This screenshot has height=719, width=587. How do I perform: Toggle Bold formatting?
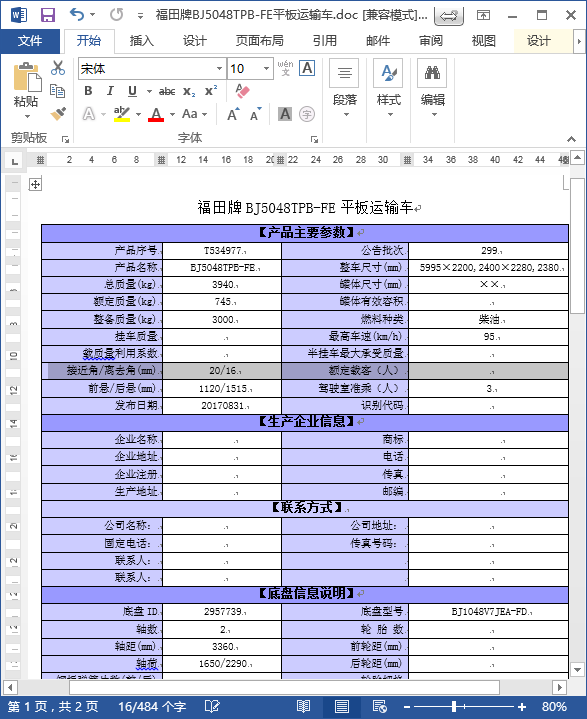pyautogui.click(x=89, y=91)
